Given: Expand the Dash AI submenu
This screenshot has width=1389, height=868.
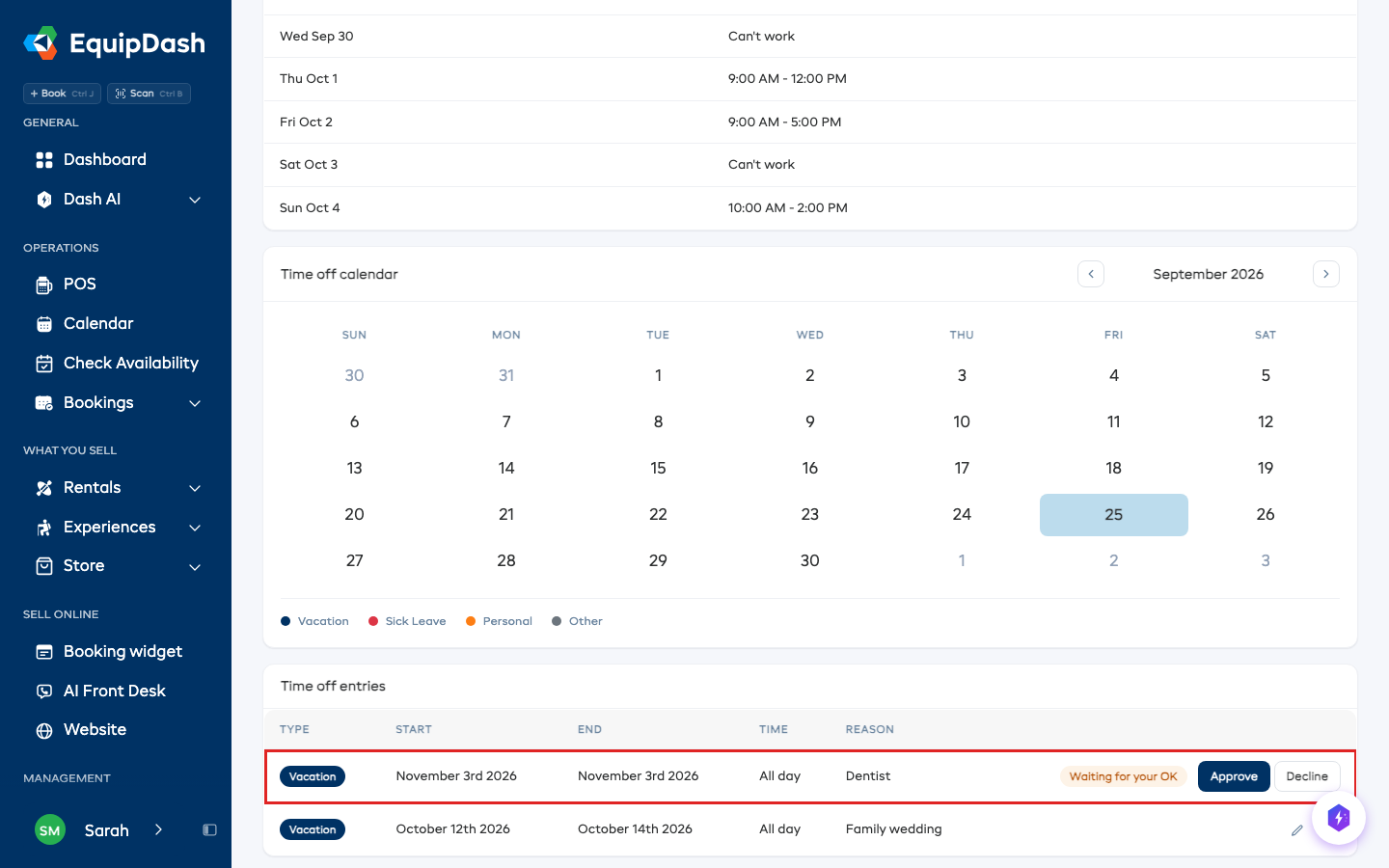Looking at the screenshot, I should click(x=195, y=200).
